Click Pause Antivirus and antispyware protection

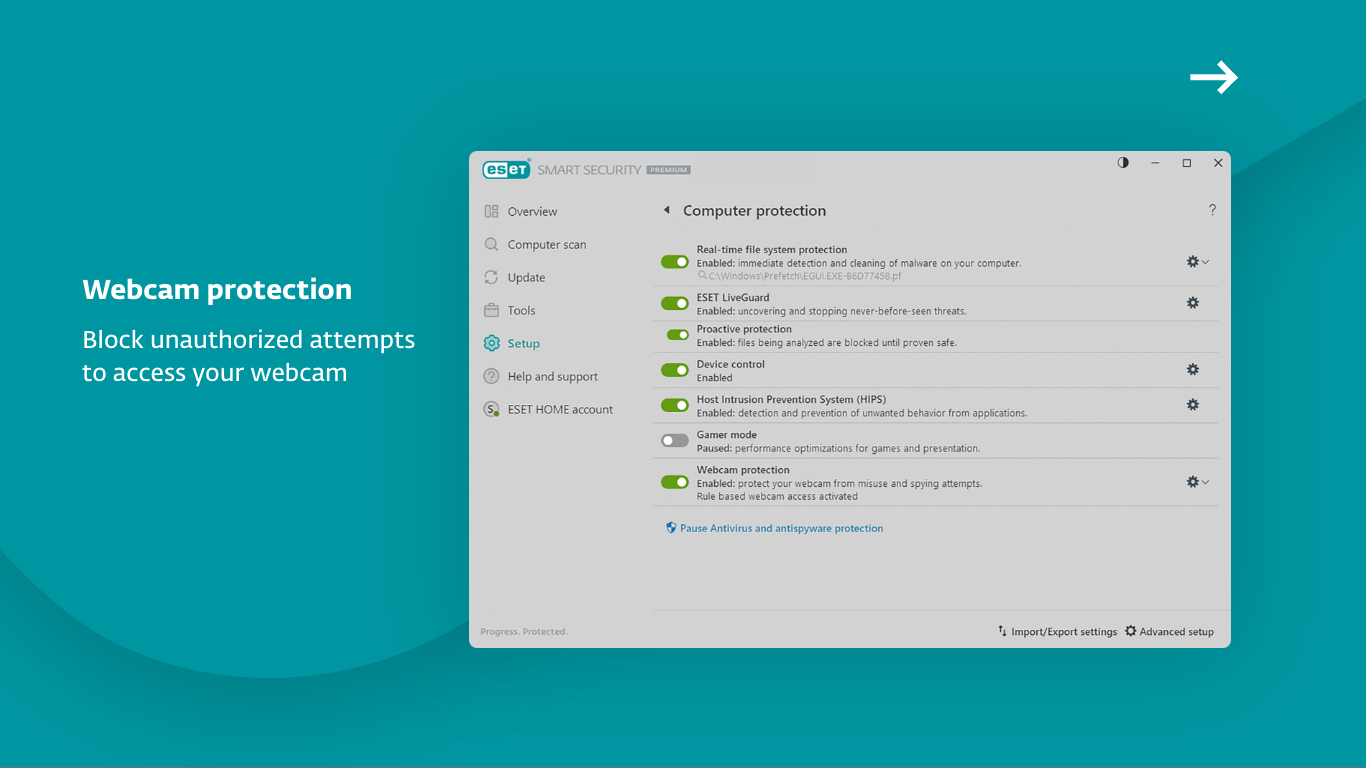pyautogui.click(x=781, y=528)
